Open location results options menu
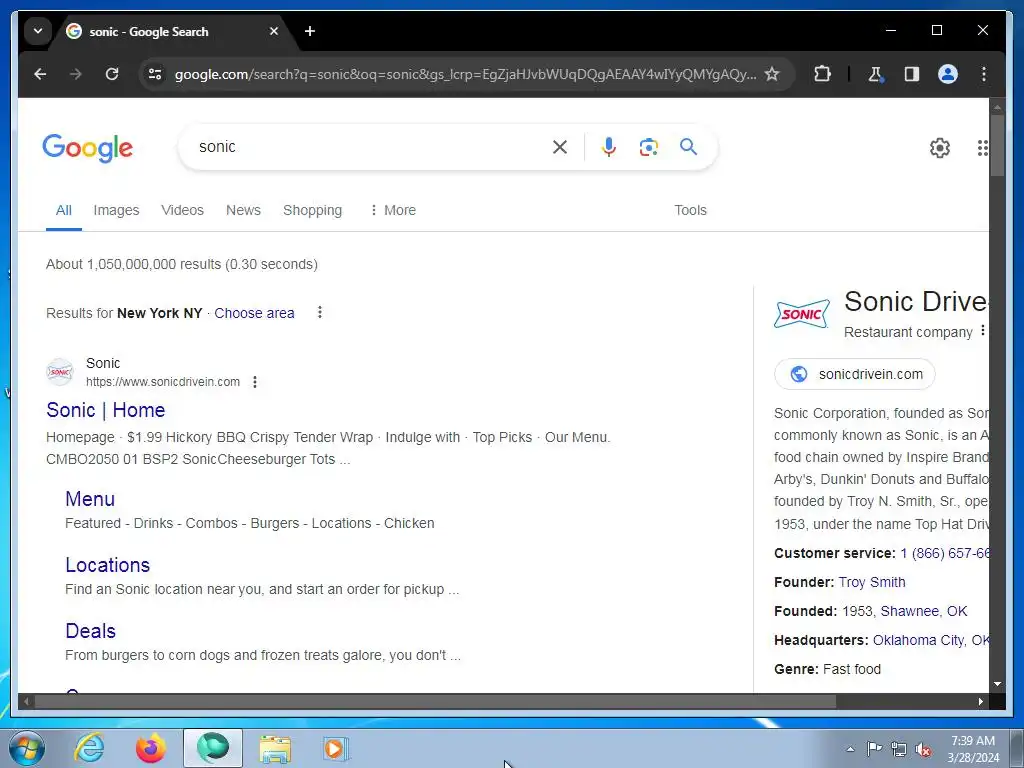 point(319,313)
